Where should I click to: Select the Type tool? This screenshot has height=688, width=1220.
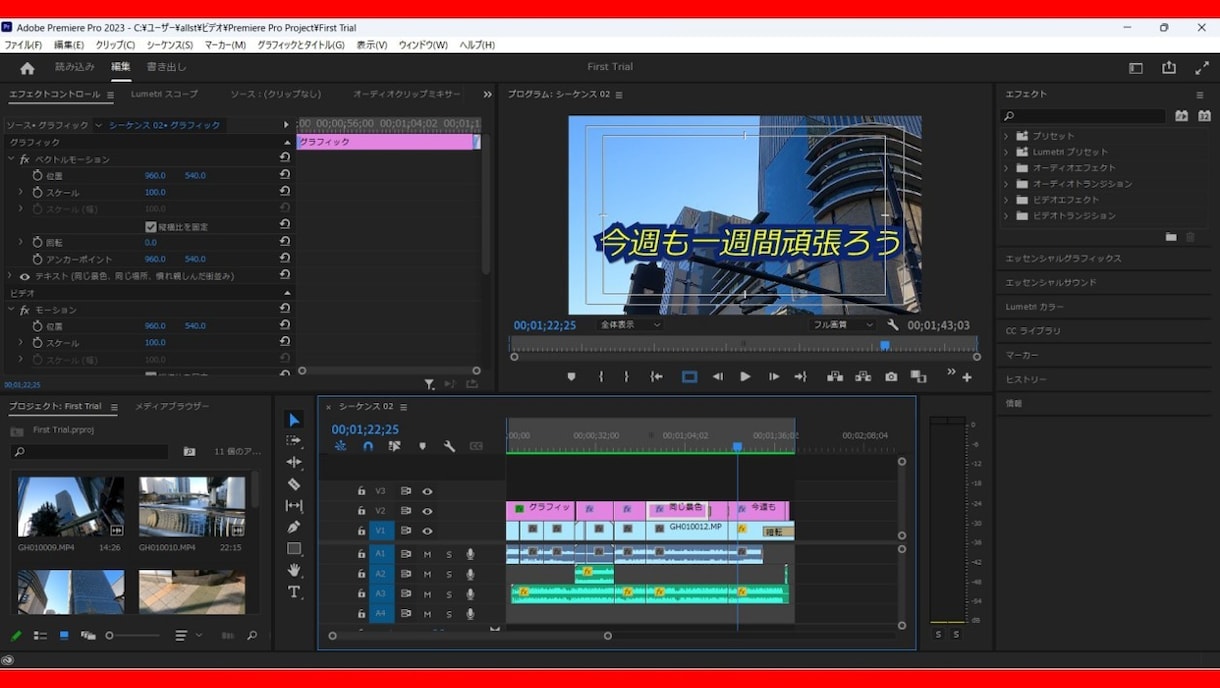[294, 592]
